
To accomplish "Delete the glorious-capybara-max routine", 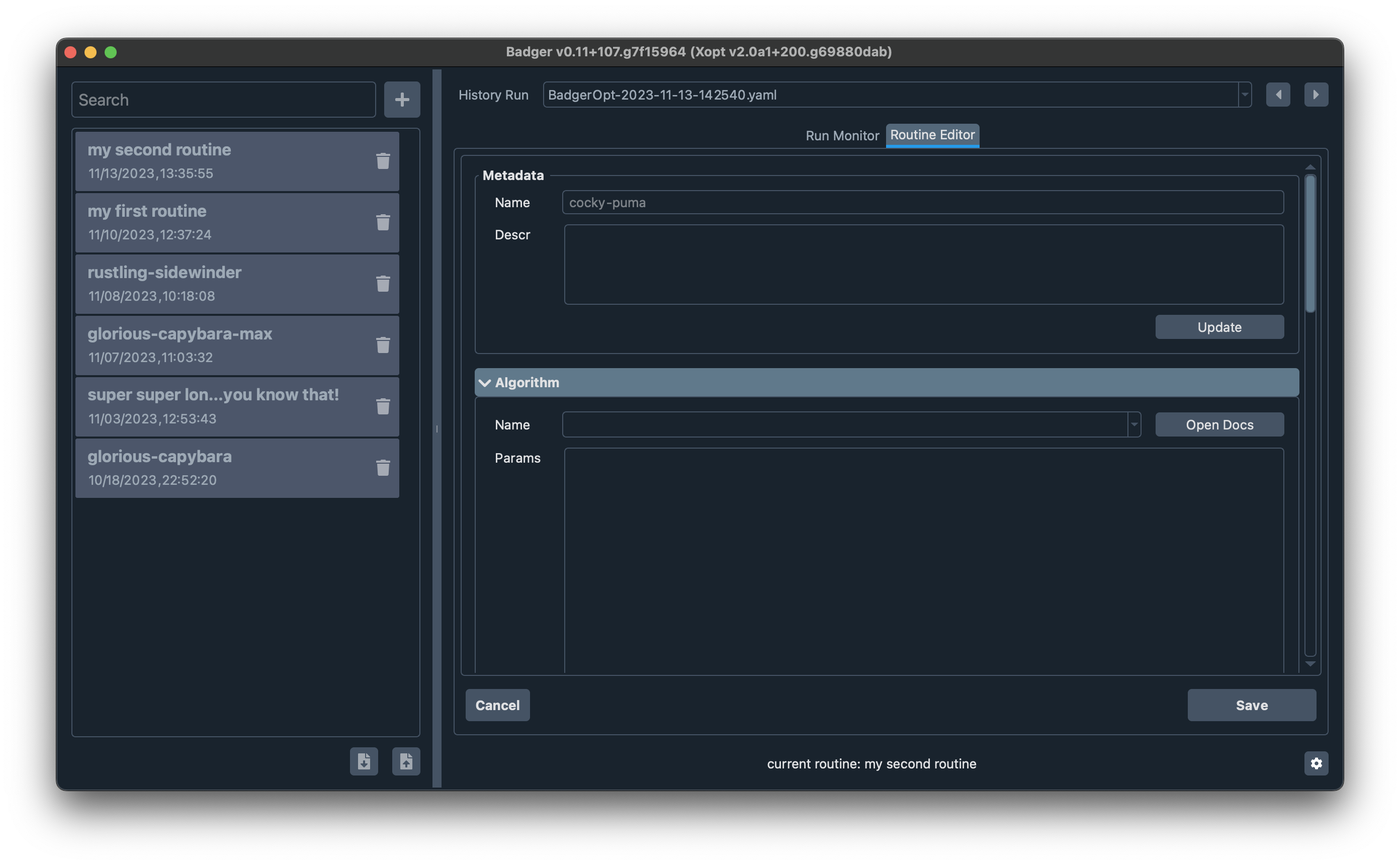I will tap(383, 344).
